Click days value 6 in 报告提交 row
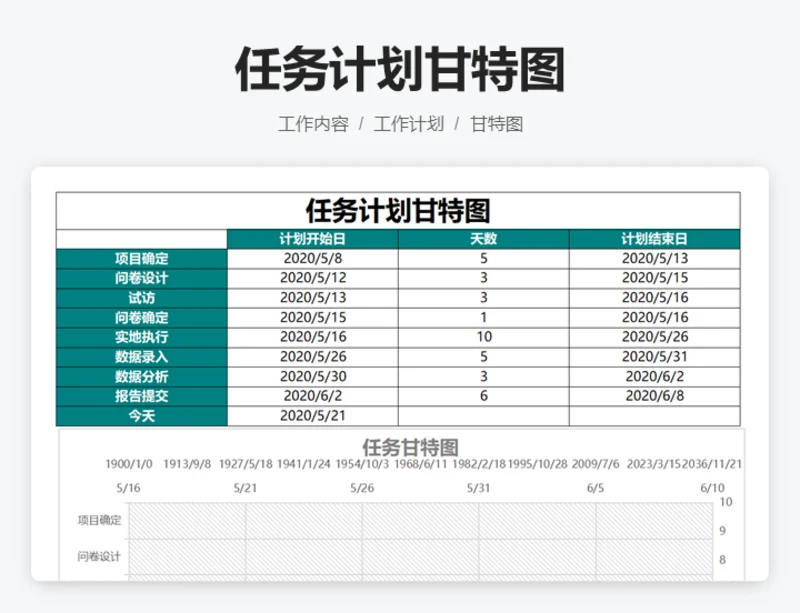The image size is (800, 613). [x=484, y=396]
